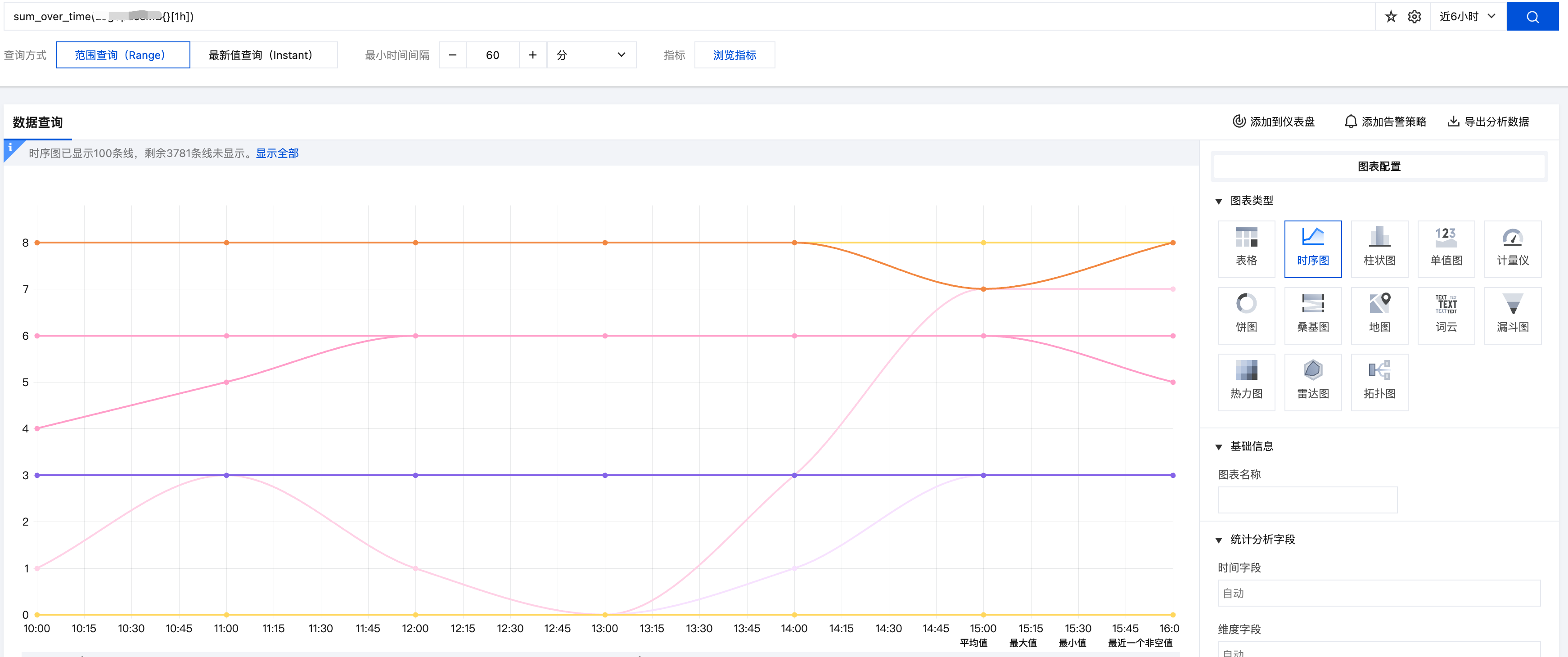
Task: Click the 显示全部 link
Action: click(x=277, y=153)
